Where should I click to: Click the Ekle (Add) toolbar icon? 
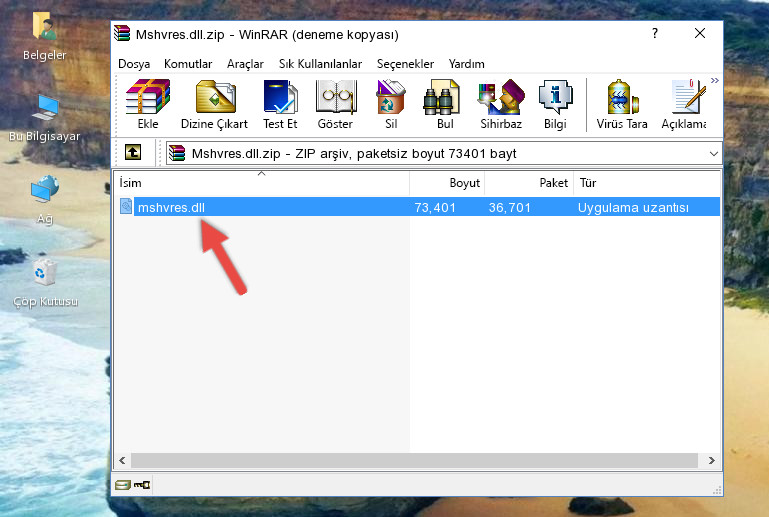[x=148, y=104]
